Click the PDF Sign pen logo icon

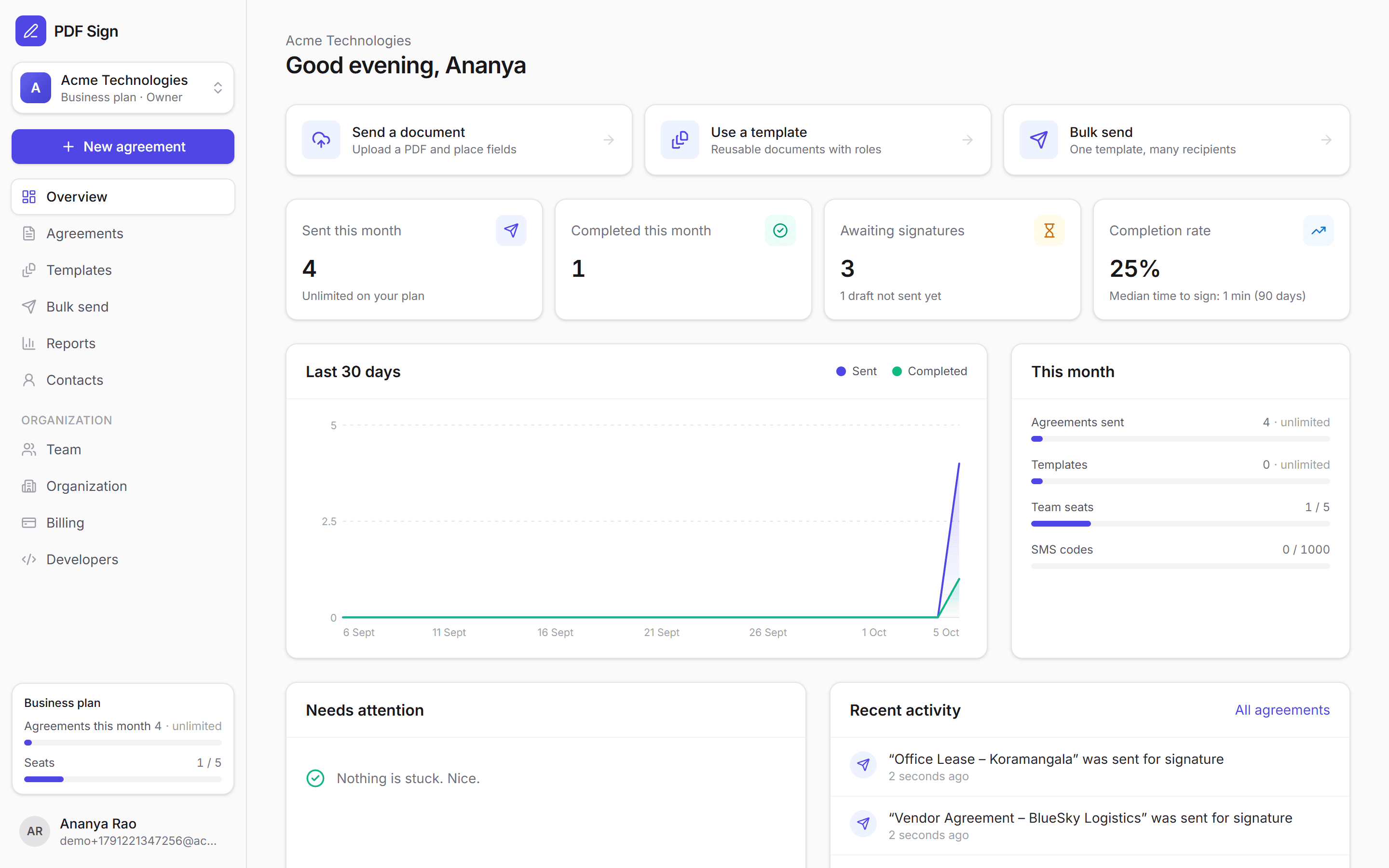(x=30, y=31)
